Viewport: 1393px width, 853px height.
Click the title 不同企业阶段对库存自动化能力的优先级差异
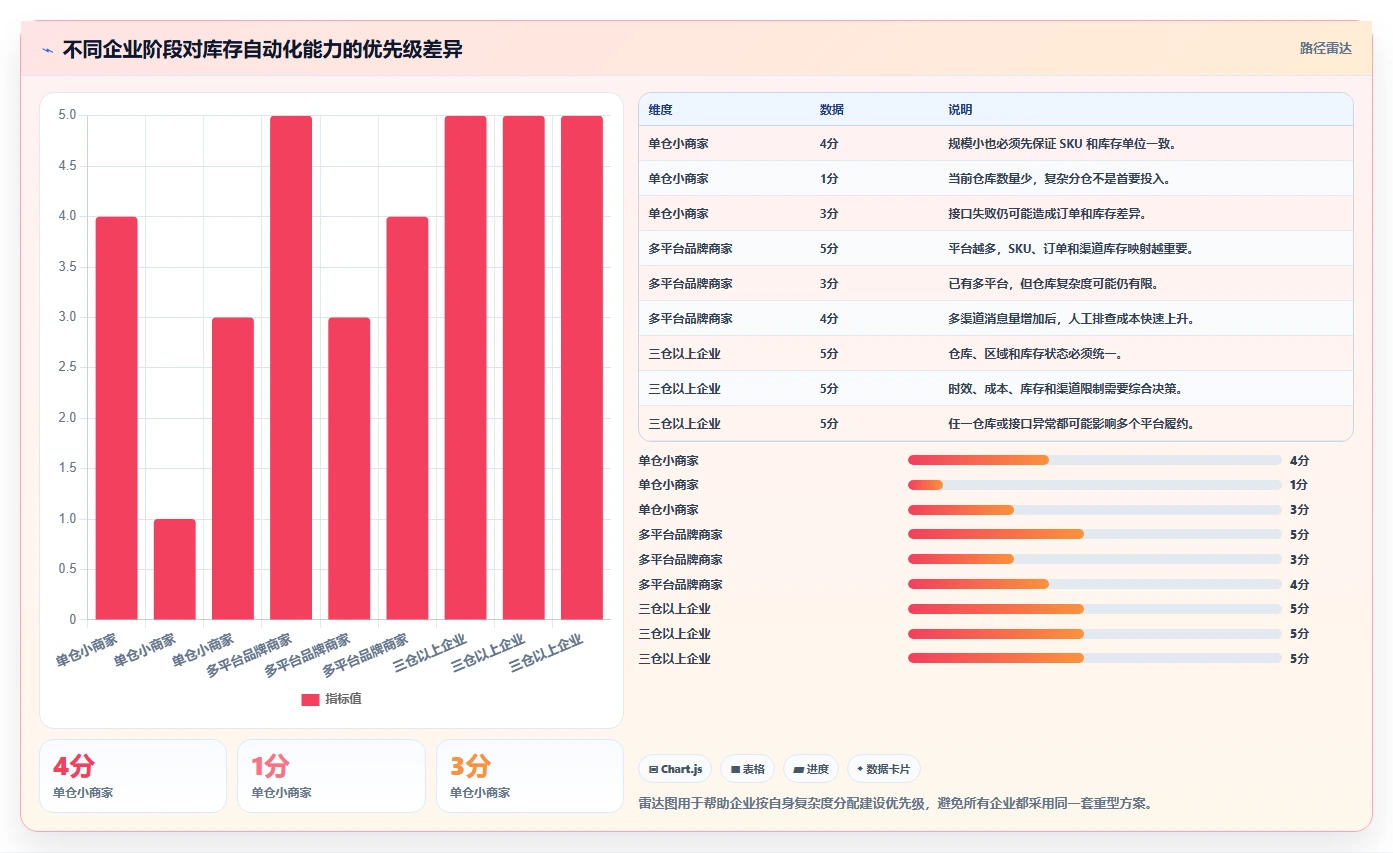[262, 50]
